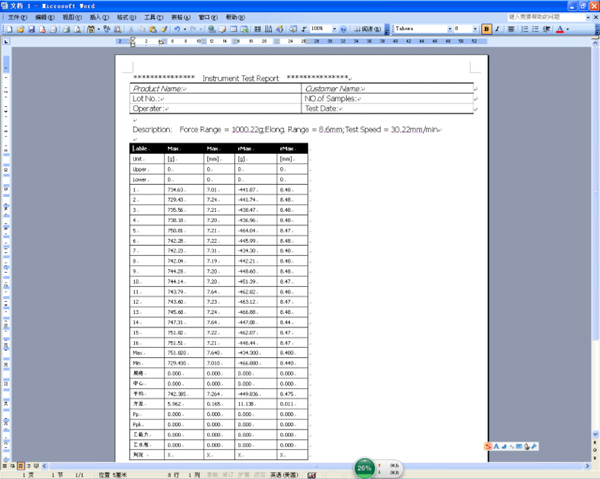
Task: Open the 插入 (Insert) menu
Action: [x=99, y=17]
